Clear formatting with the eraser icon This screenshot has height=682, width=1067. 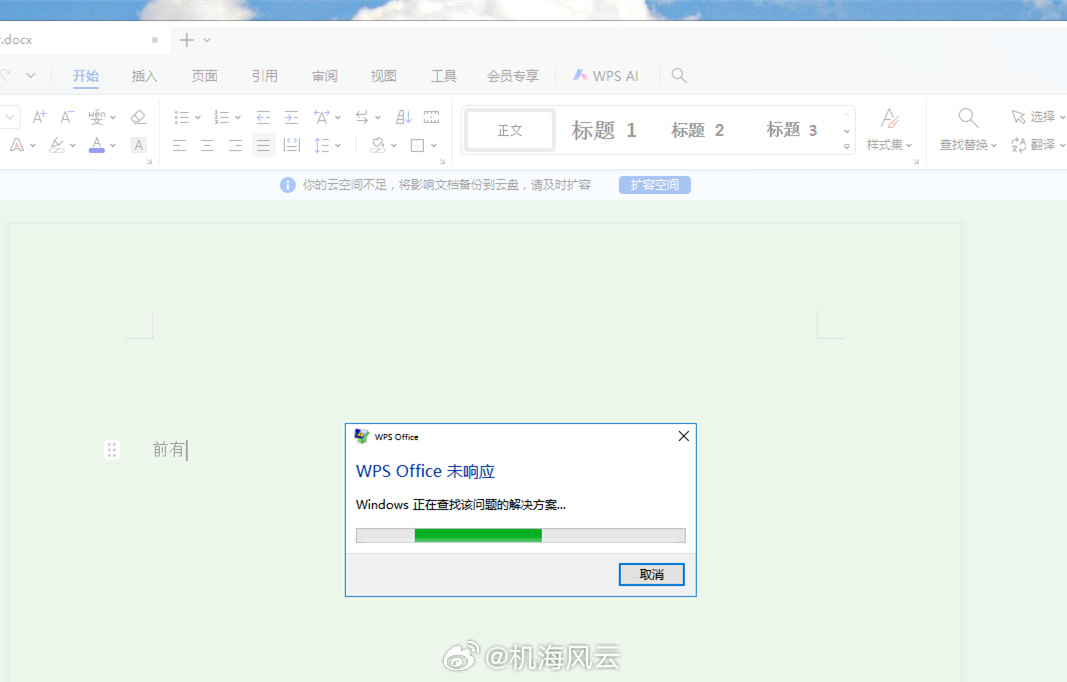pyautogui.click(x=138, y=117)
